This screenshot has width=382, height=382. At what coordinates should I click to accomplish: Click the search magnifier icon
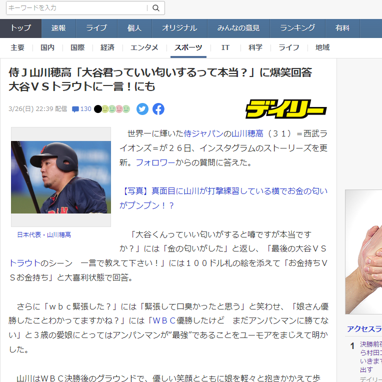pos(156,8)
